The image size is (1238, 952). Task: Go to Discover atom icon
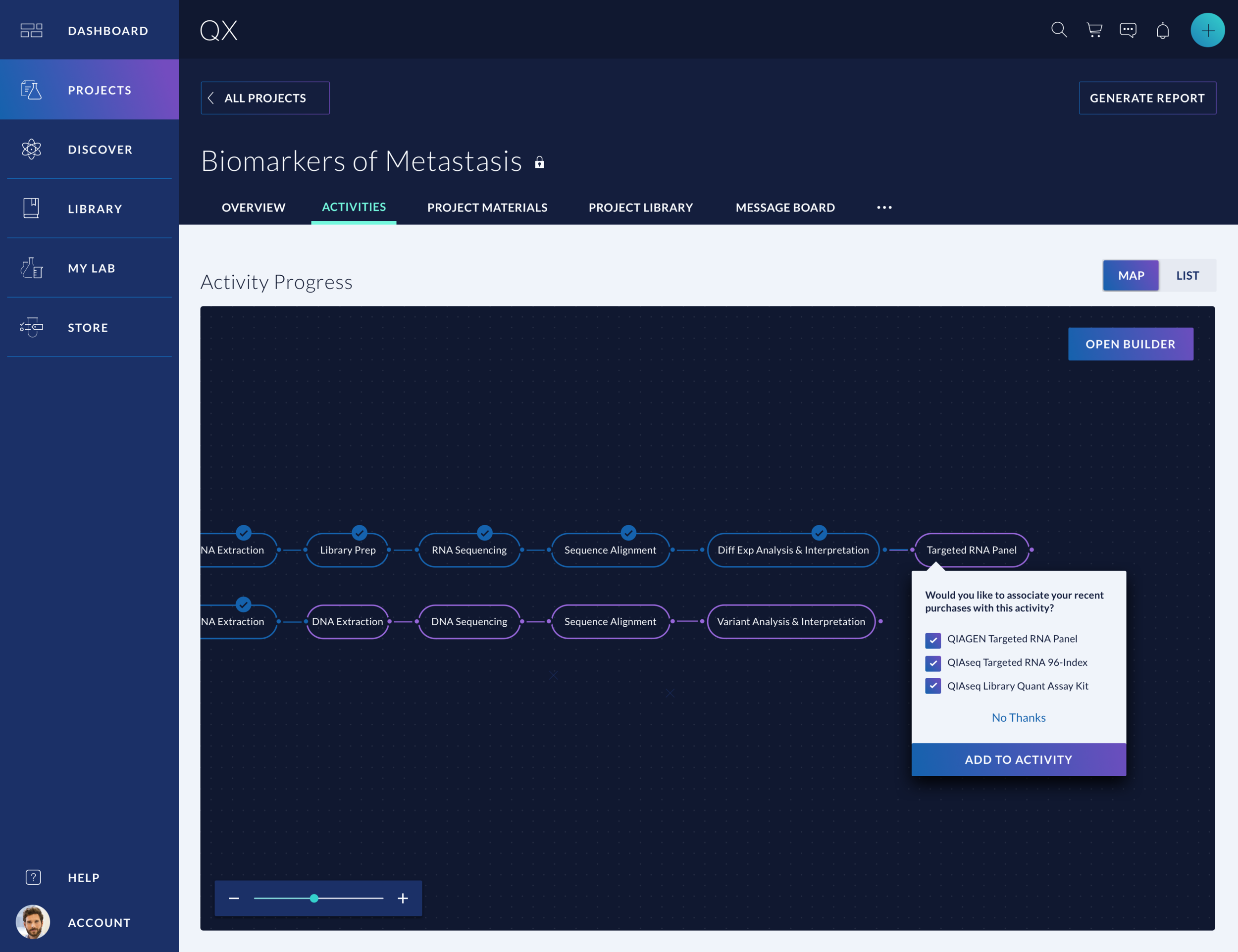(32, 149)
